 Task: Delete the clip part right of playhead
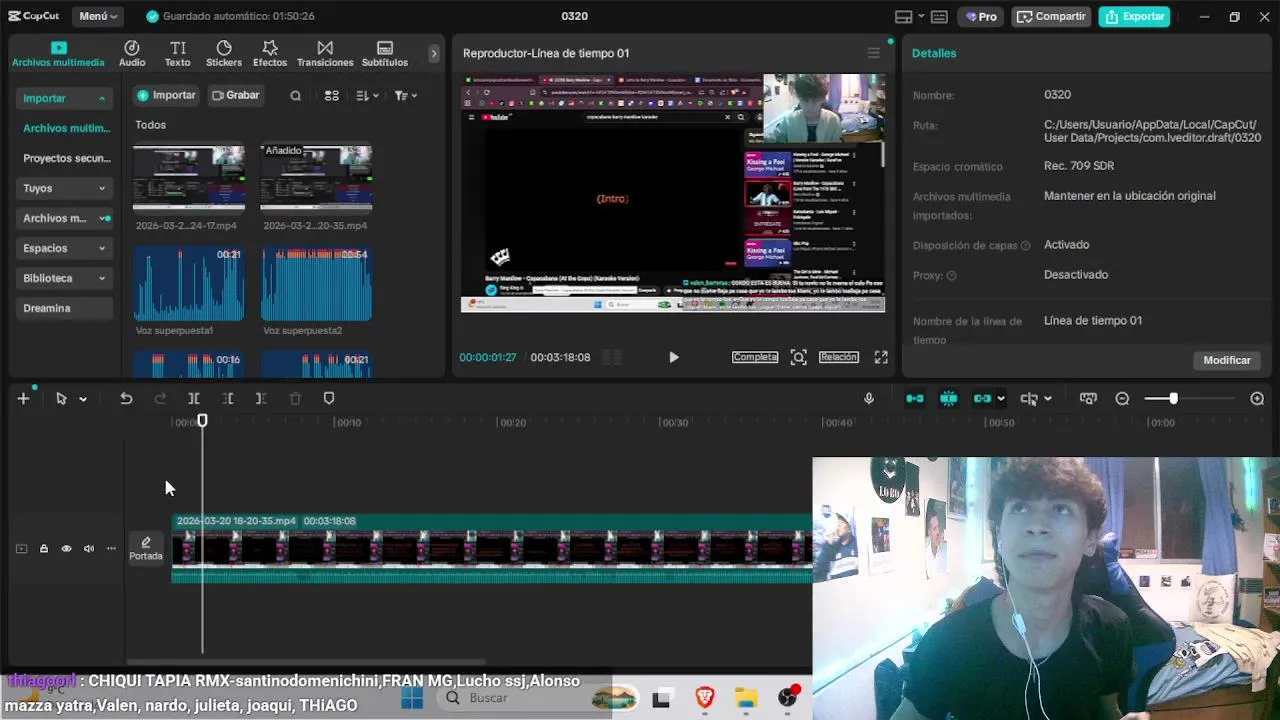(261, 398)
